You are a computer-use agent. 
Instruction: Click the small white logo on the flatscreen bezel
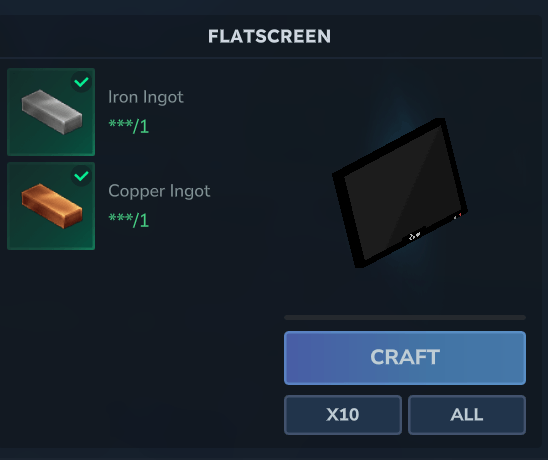click(x=414, y=236)
